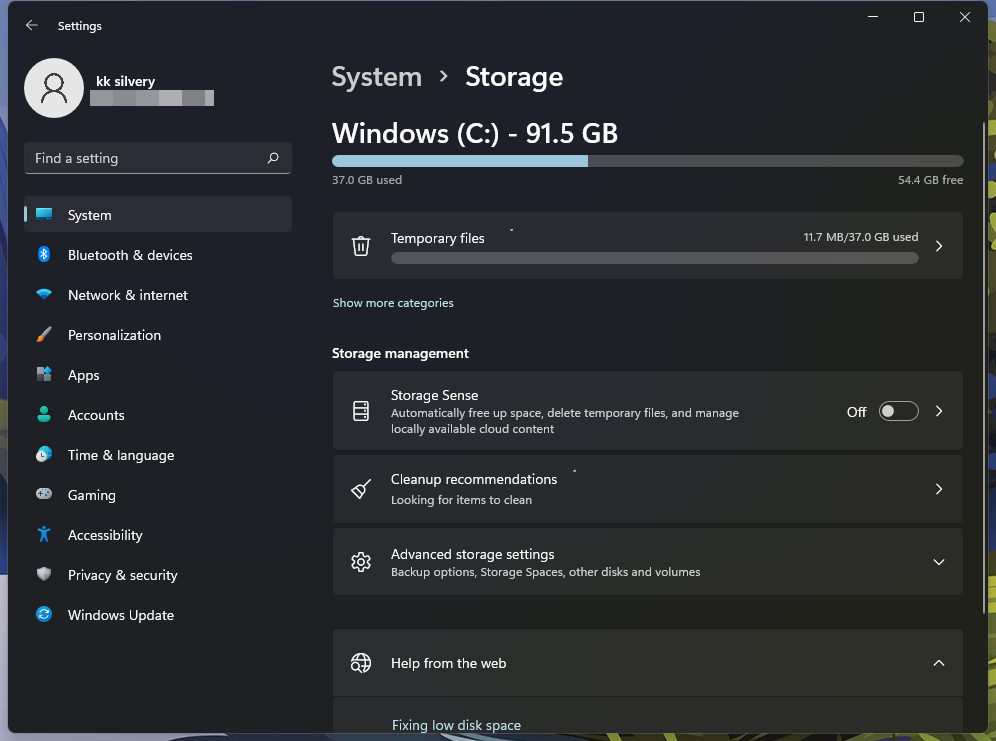Image resolution: width=996 pixels, height=741 pixels.
Task: Click the Apps icon in sidebar
Action: [x=44, y=375]
